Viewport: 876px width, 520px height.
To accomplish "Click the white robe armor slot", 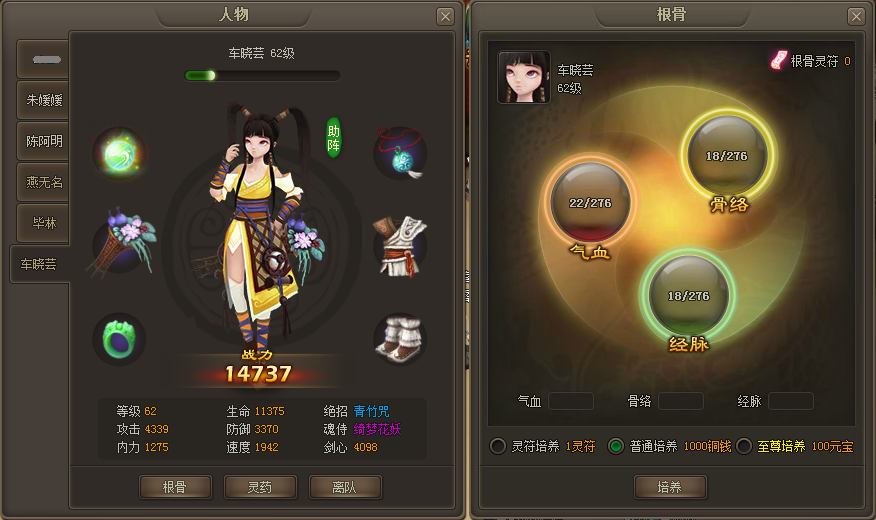I will [400, 246].
